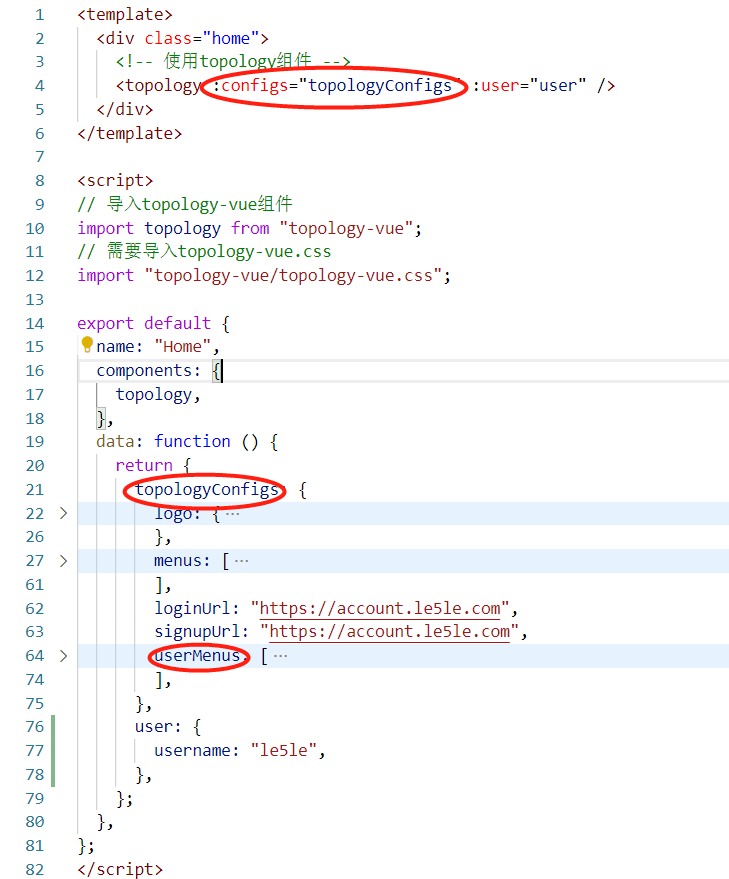Click the "Home" name string on line 15
Image resolution: width=729 pixels, height=879 pixels.
[182, 346]
